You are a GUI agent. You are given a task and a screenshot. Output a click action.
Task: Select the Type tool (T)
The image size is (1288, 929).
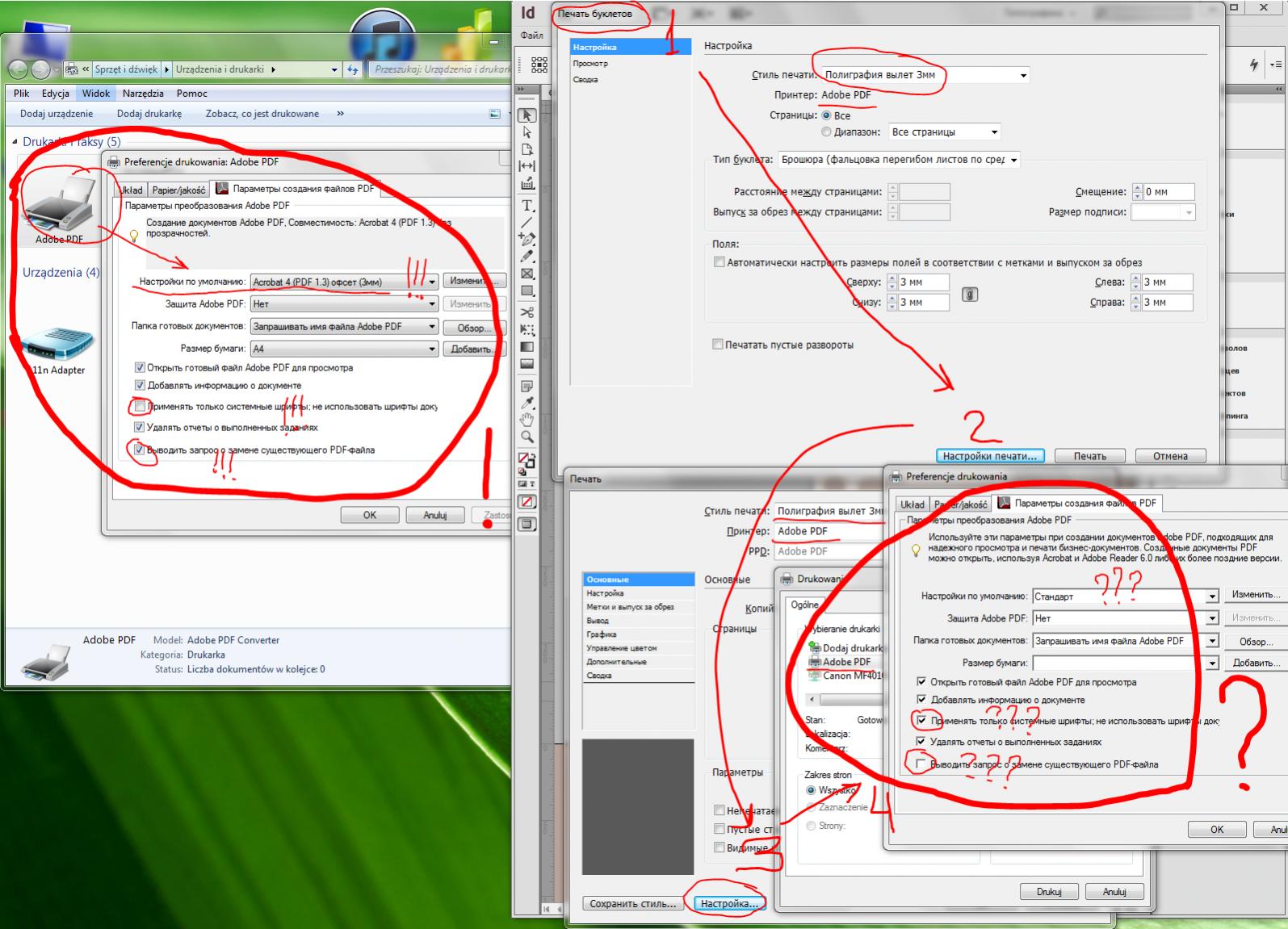(527, 206)
